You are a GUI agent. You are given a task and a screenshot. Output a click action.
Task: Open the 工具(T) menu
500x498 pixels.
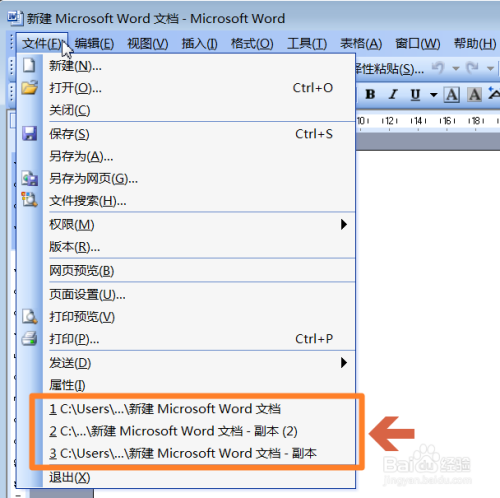pyautogui.click(x=307, y=43)
